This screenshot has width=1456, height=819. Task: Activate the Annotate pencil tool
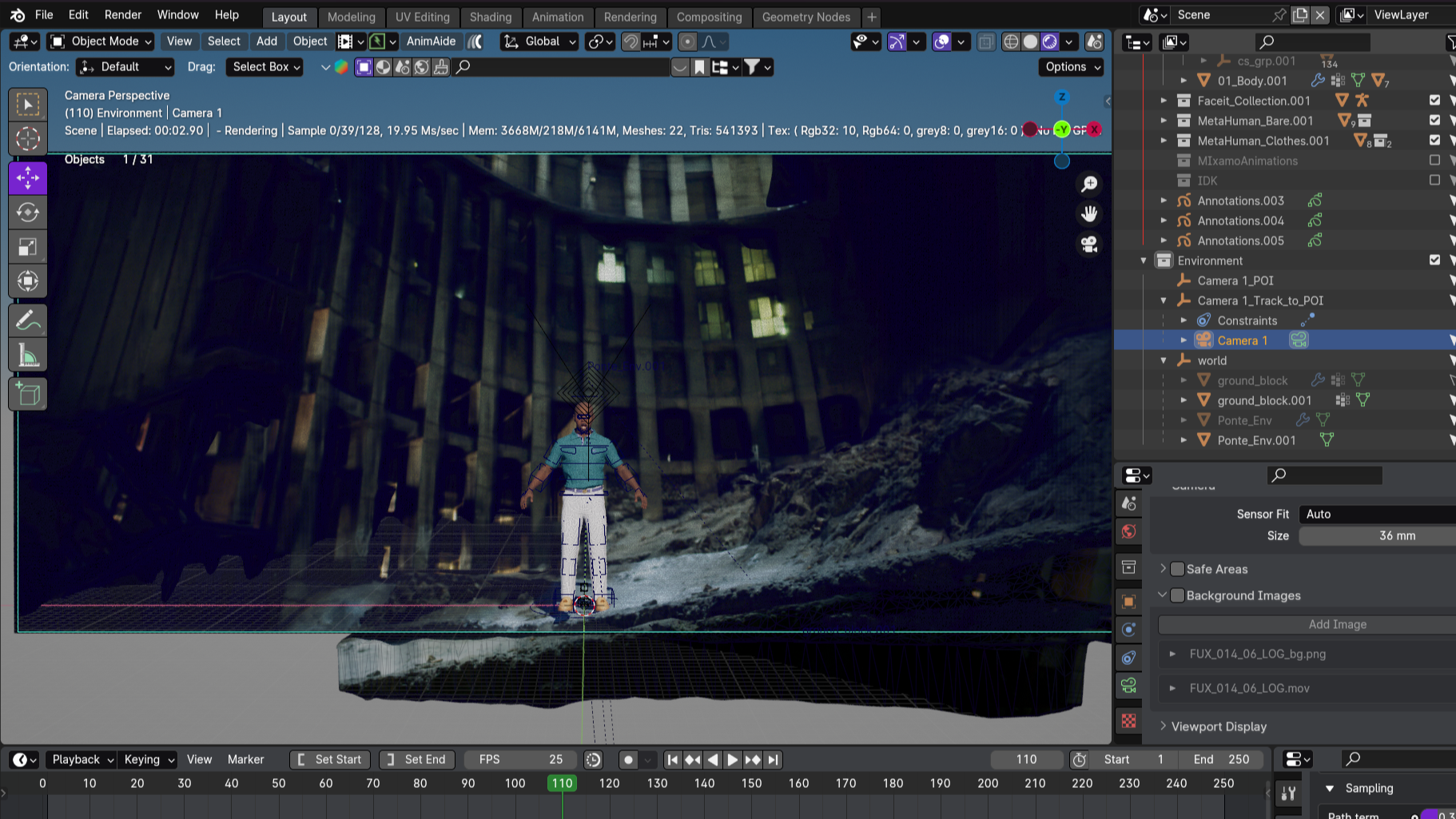[x=28, y=321]
